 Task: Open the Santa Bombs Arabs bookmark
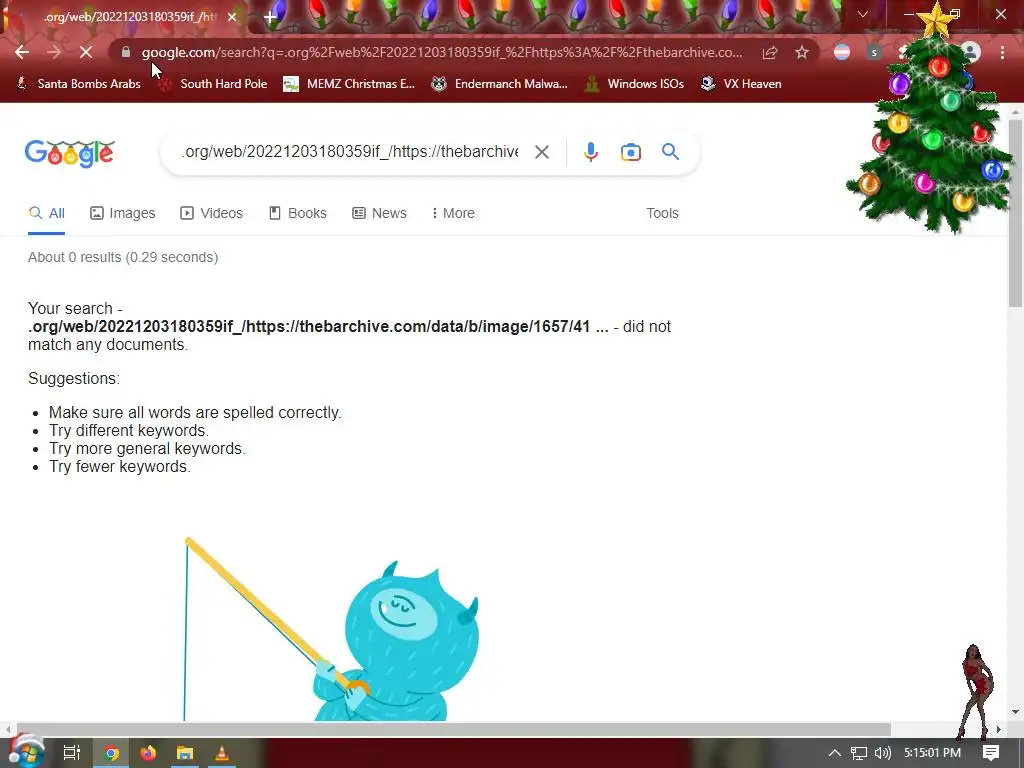click(x=78, y=84)
